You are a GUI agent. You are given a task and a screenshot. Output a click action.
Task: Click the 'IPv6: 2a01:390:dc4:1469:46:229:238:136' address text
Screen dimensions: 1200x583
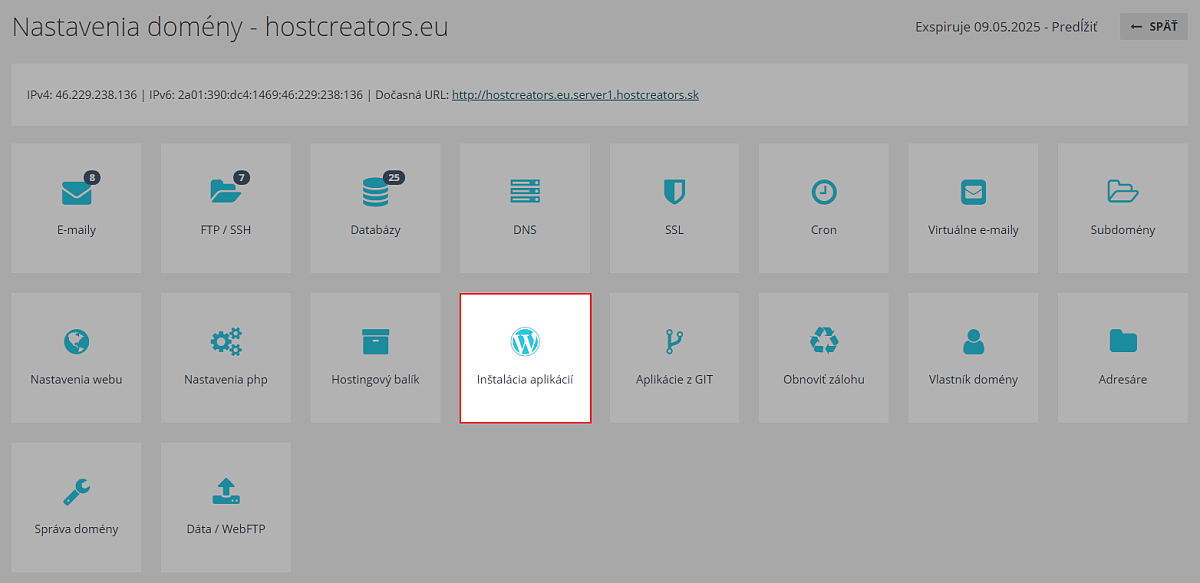[x=256, y=95]
